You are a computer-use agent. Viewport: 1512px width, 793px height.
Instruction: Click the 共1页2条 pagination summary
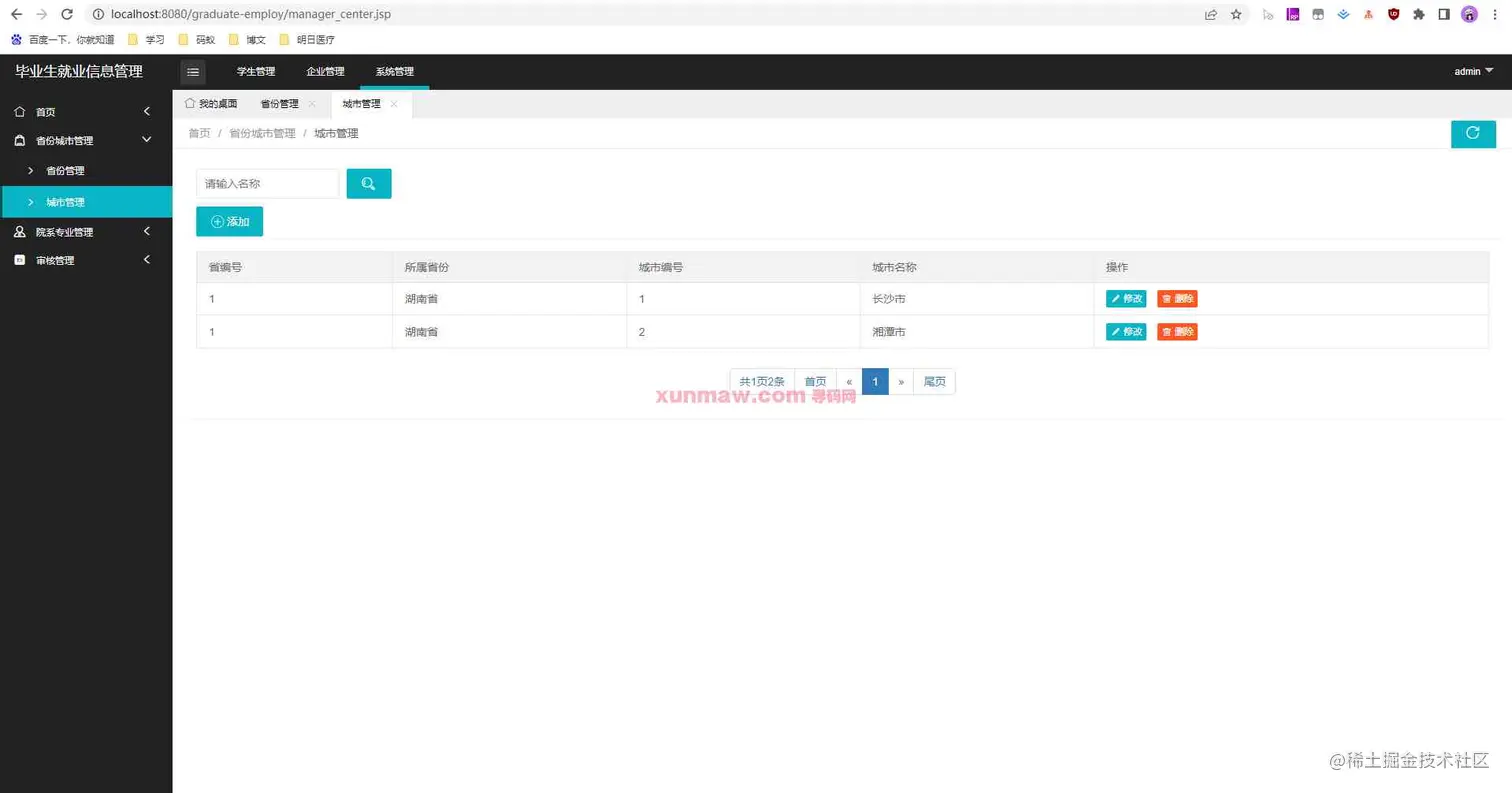tap(762, 382)
